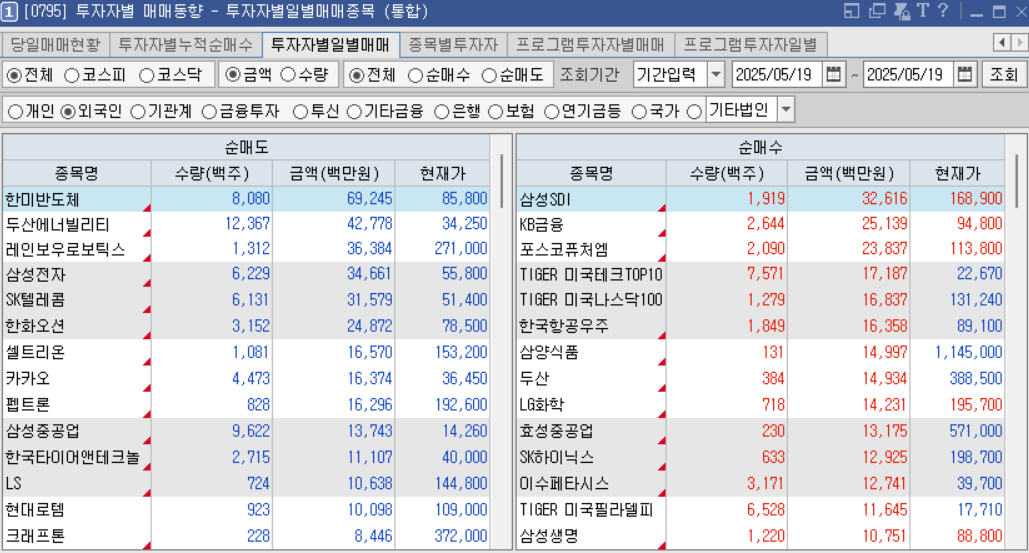This screenshot has height=553, width=1029.
Task: Select the 순매도 radio button
Action: click(489, 75)
